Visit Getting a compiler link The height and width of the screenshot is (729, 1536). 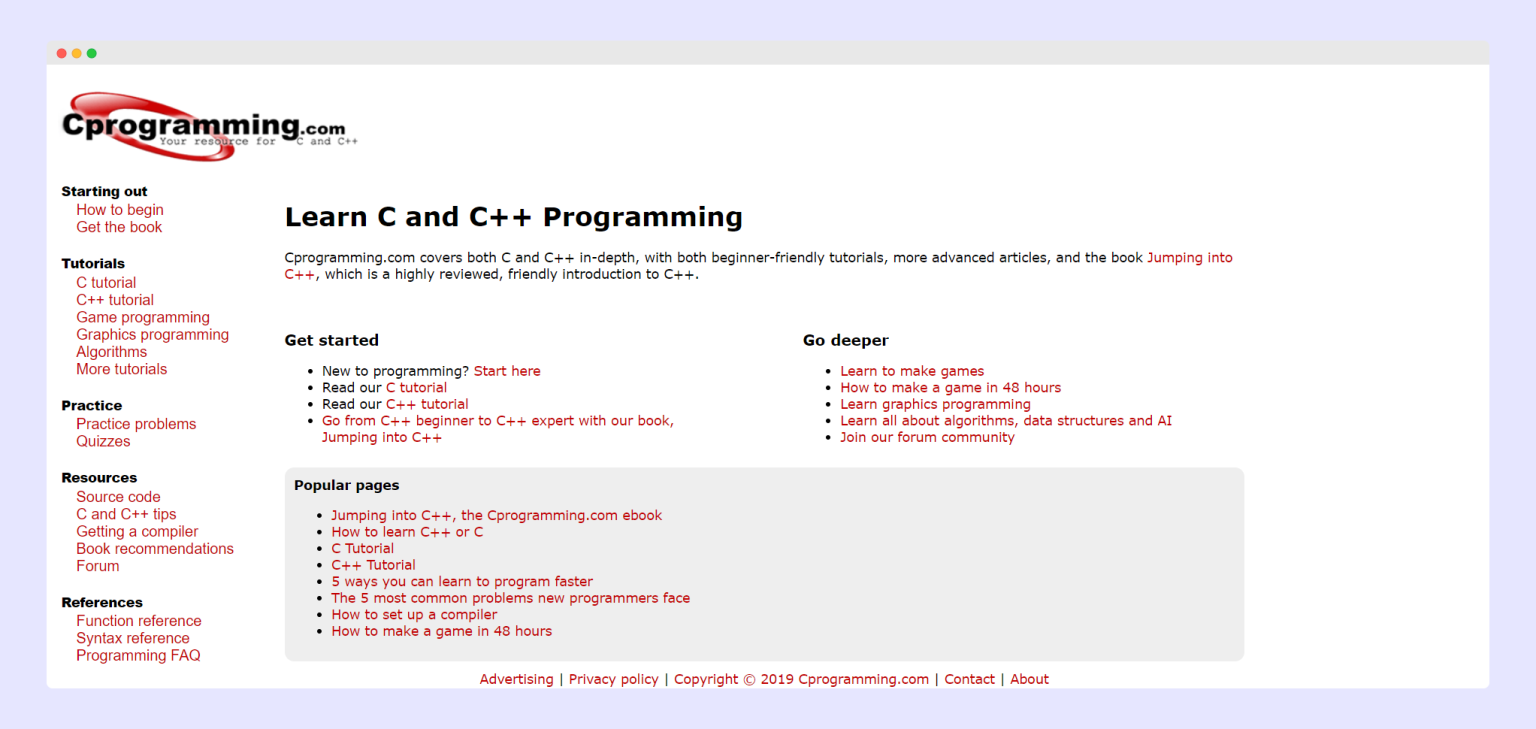click(137, 531)
